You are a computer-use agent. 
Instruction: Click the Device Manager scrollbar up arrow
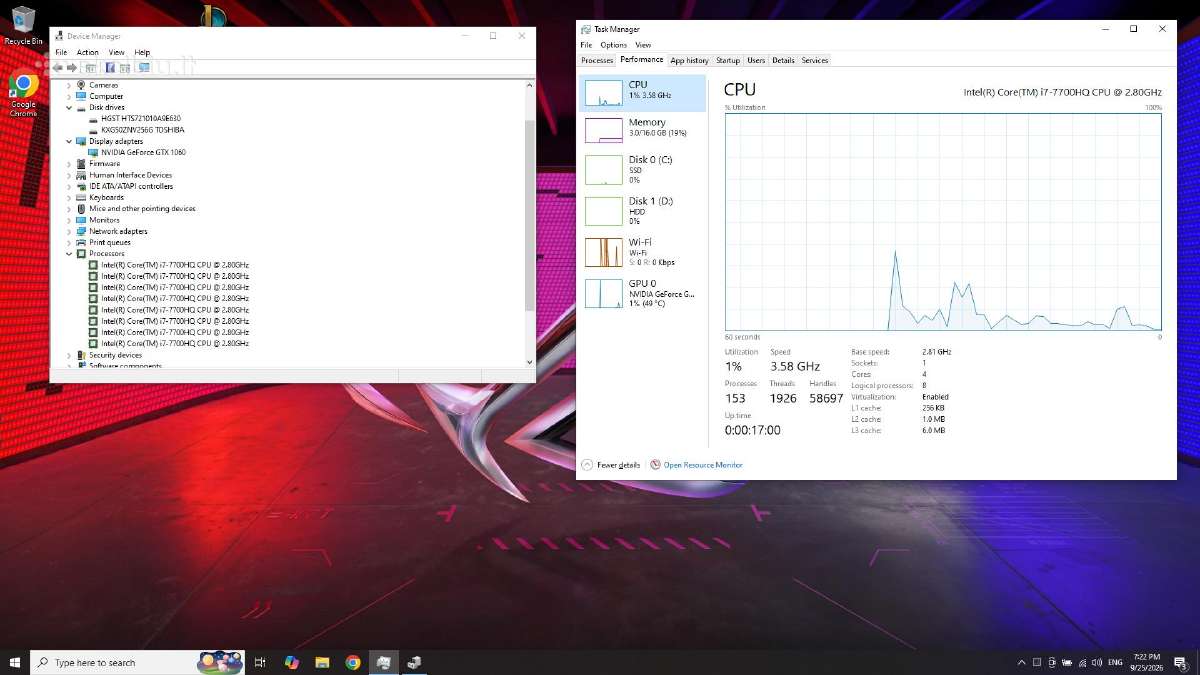tap(530, 85)
